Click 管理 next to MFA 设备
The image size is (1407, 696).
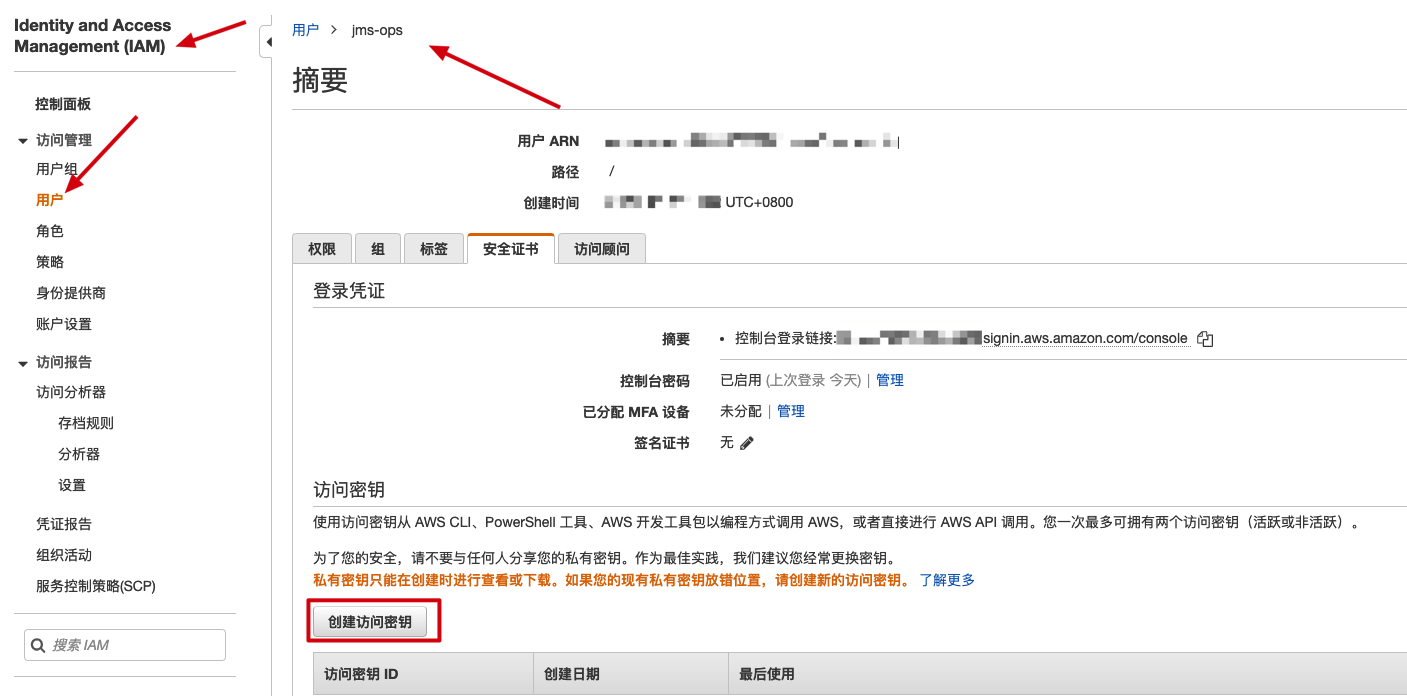791,411
